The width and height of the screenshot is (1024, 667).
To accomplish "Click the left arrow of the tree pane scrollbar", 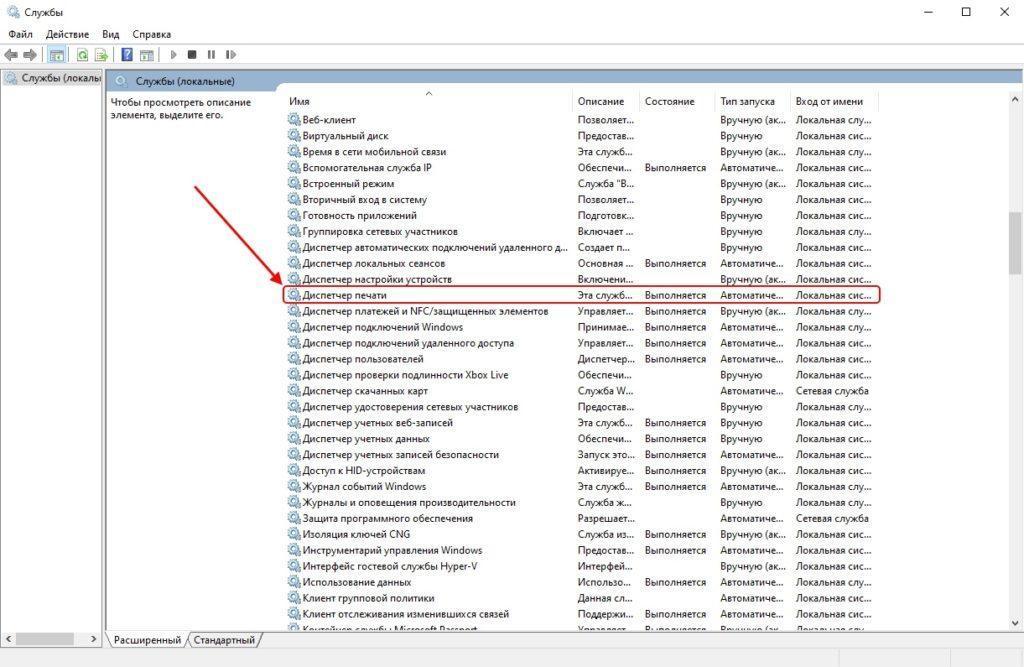I will click(x=8, y=639).
